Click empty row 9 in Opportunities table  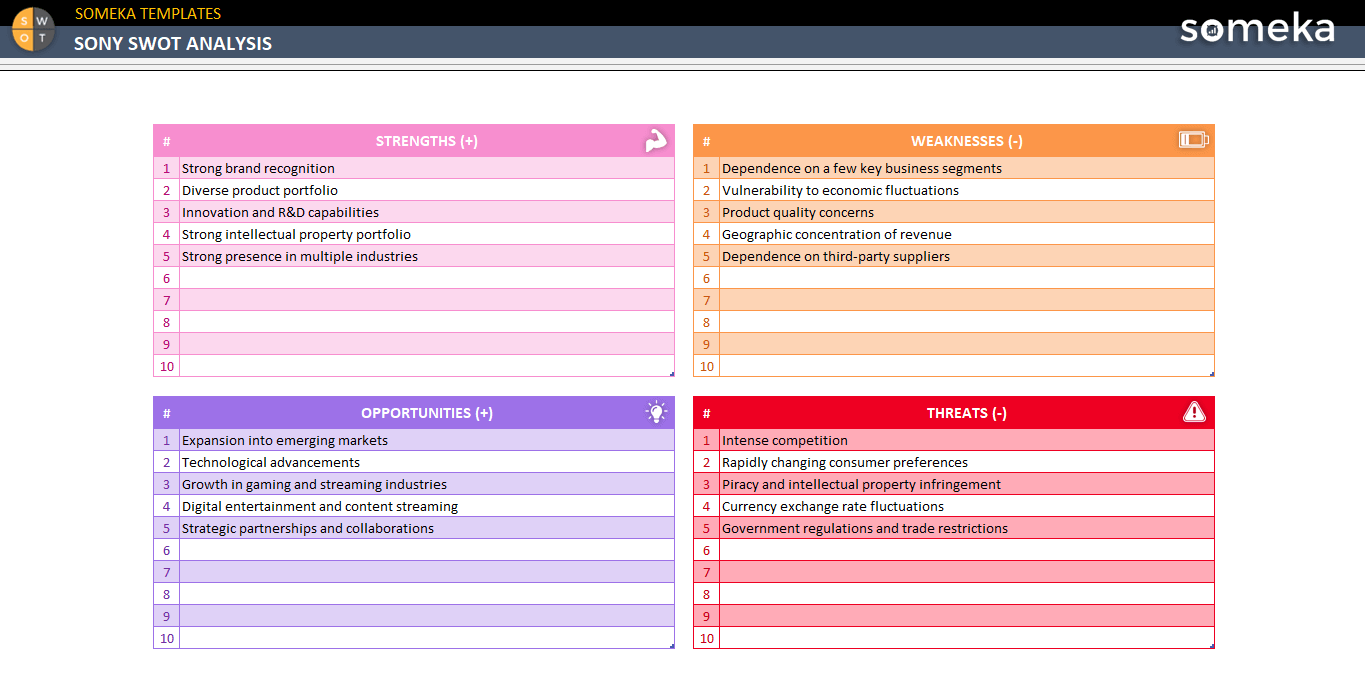427,616
